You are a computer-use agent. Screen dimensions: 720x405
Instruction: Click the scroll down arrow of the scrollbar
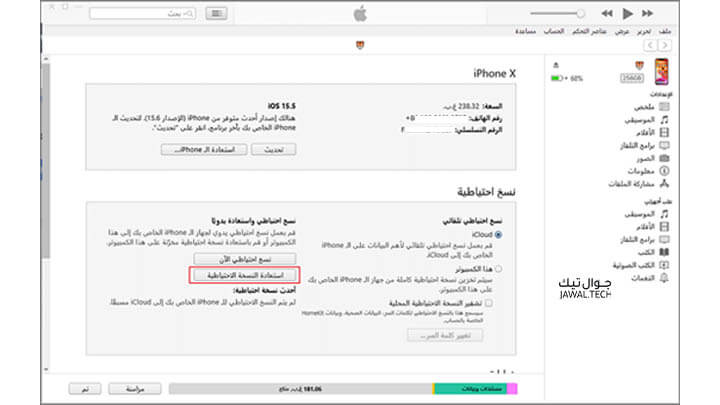(45, 369)
